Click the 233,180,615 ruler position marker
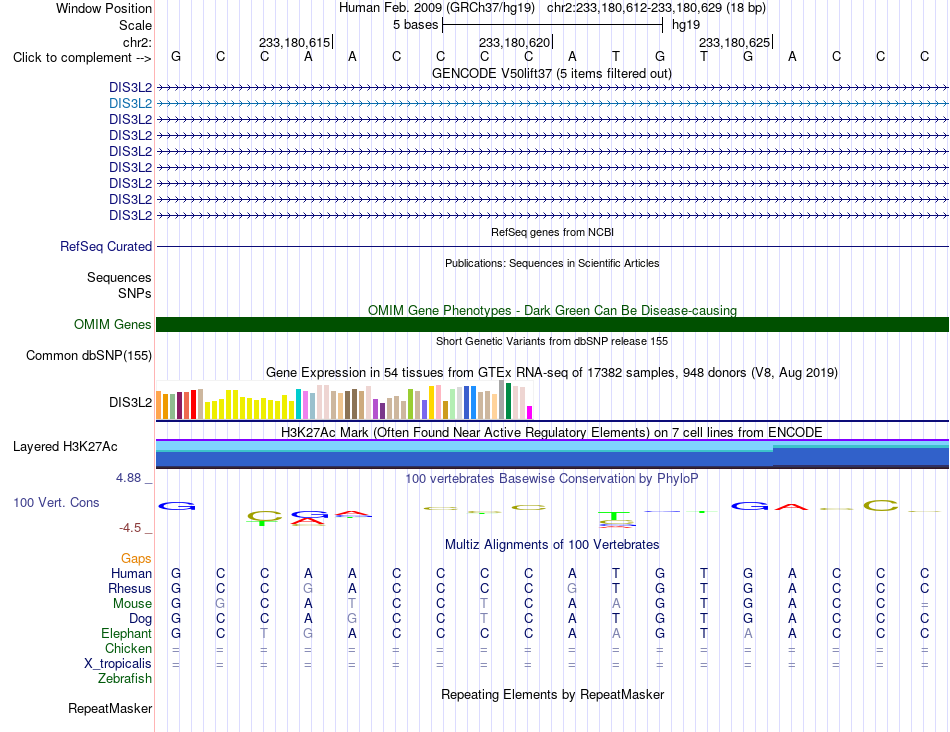The image size is (950, 732). (x=294, y=42)
